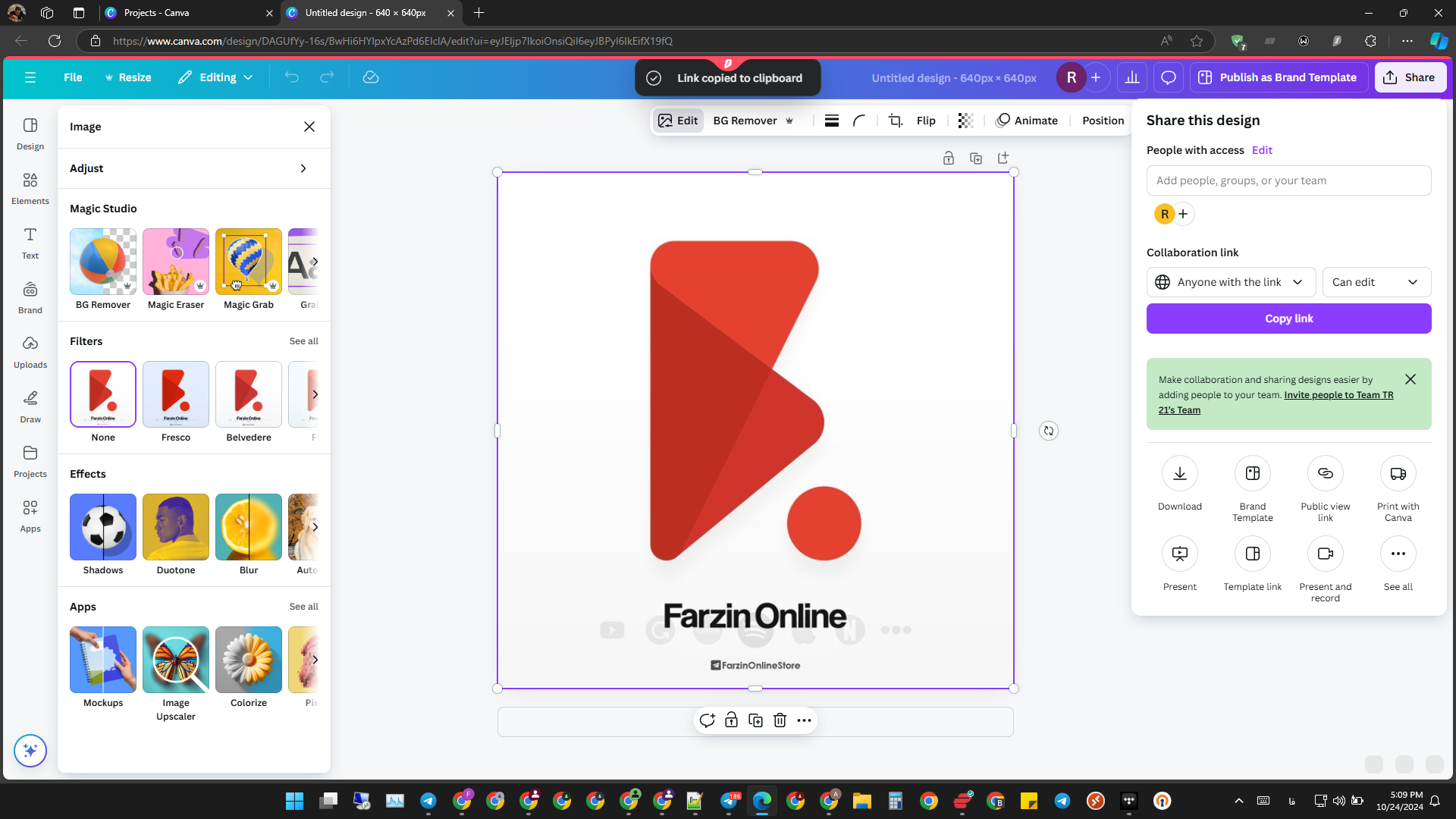Image resolution: width=1456 pixels, height=819 pixels.
Task: Click the redo arrow in the top bar
Action: point(327,77)
